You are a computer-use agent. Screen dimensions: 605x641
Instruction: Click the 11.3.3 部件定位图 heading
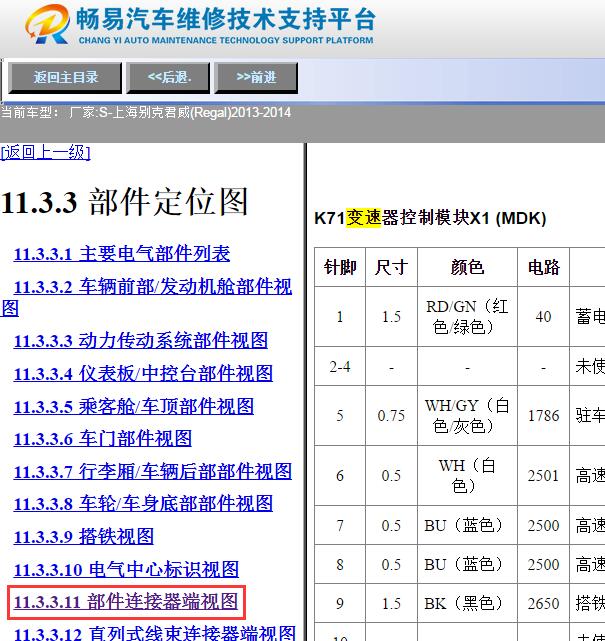(x=125, y=202)
